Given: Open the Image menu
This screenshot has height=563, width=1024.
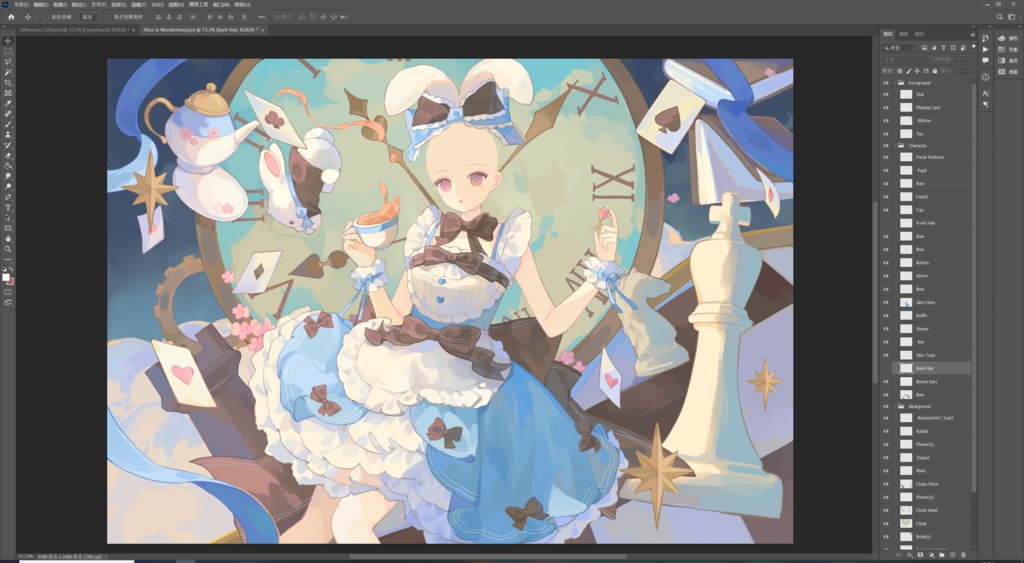Looking at the screenshot, I should point(59,5).
